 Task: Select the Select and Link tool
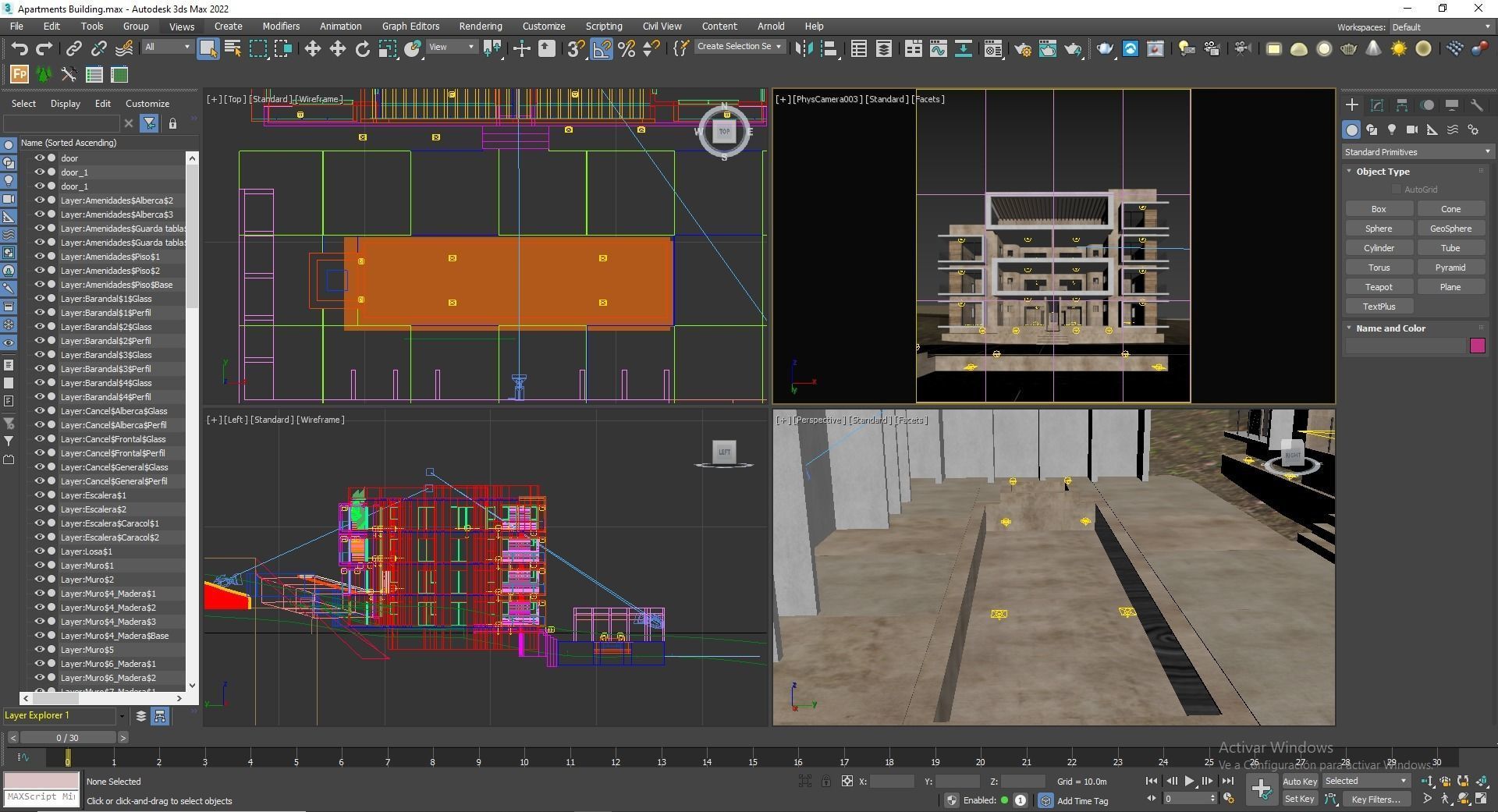point(73,48)
